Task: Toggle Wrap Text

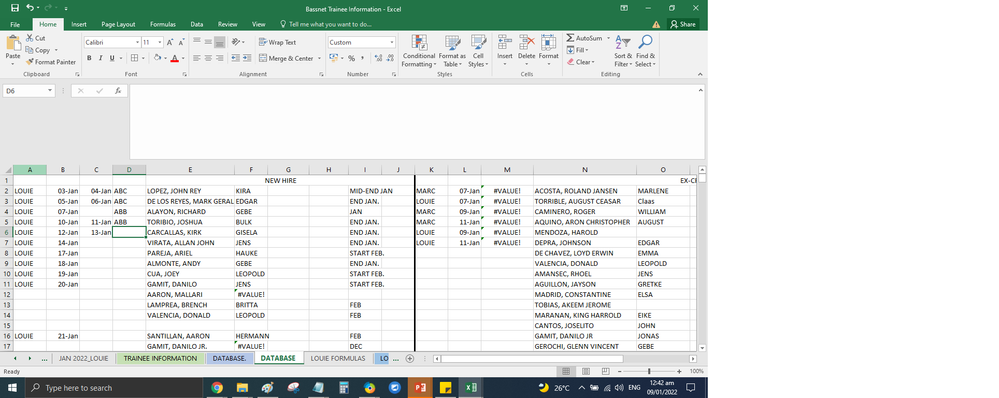Action: click(x=277, y=42)
